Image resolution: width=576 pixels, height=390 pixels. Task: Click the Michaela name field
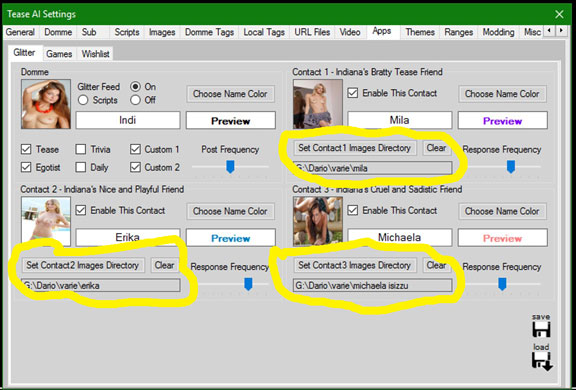pos(400,237)
